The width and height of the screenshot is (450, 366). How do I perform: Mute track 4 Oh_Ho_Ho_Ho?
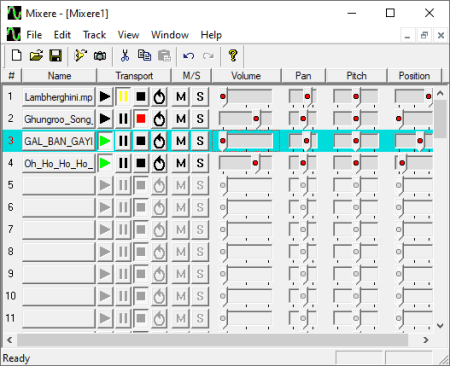pyautogui.click(x=181, y=163)
